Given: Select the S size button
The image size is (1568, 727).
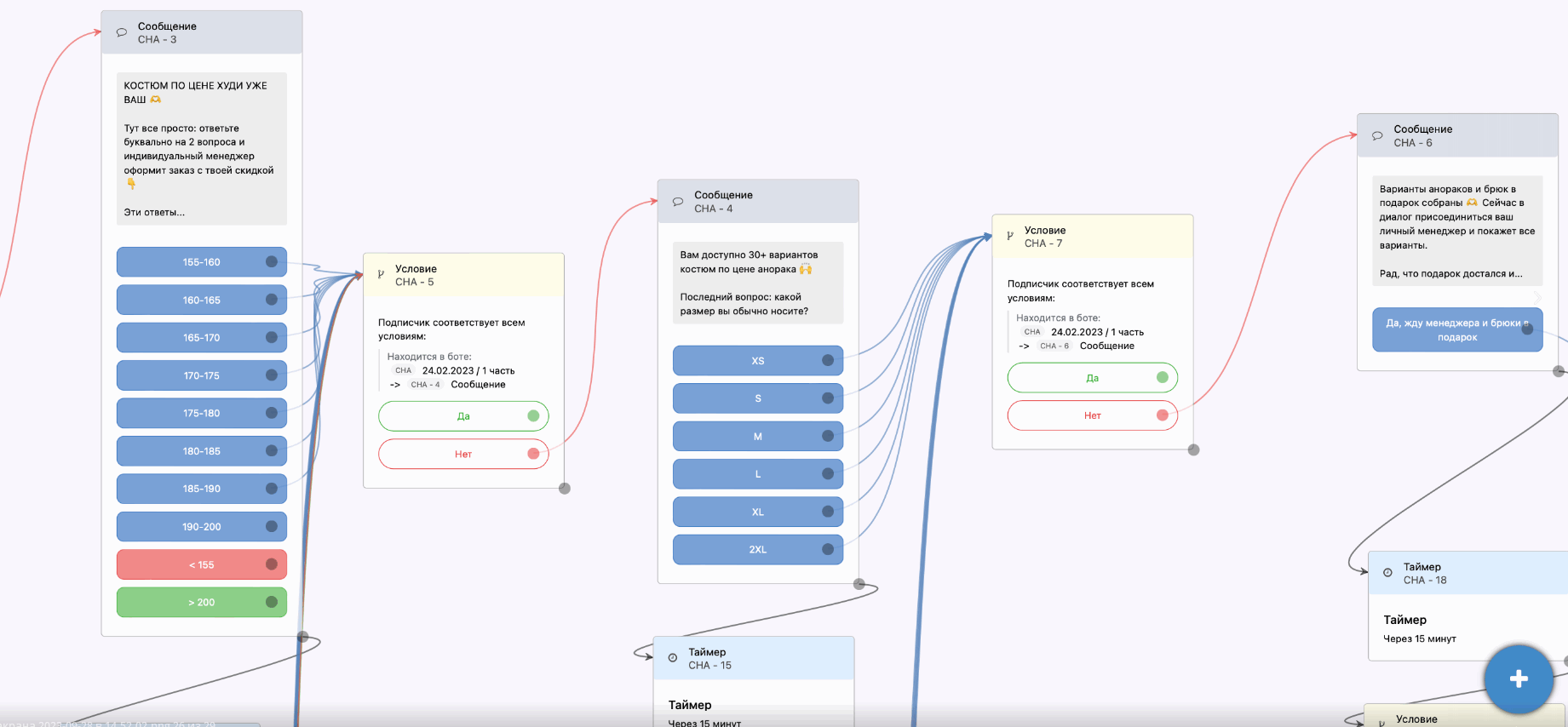Looking at the screenshot, I should [758, 398].
